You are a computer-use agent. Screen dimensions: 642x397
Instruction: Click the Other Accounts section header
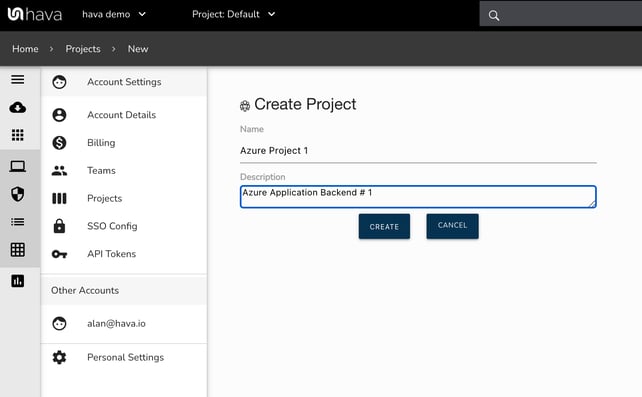coord(124,291)
